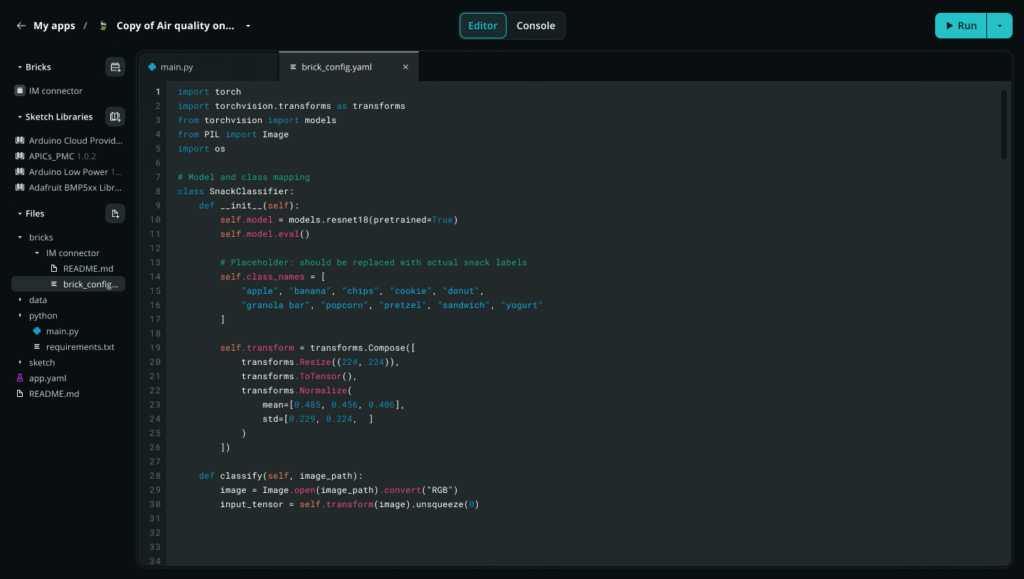Switch to Console view
The image size is (1024, 579).
(535, 26)
